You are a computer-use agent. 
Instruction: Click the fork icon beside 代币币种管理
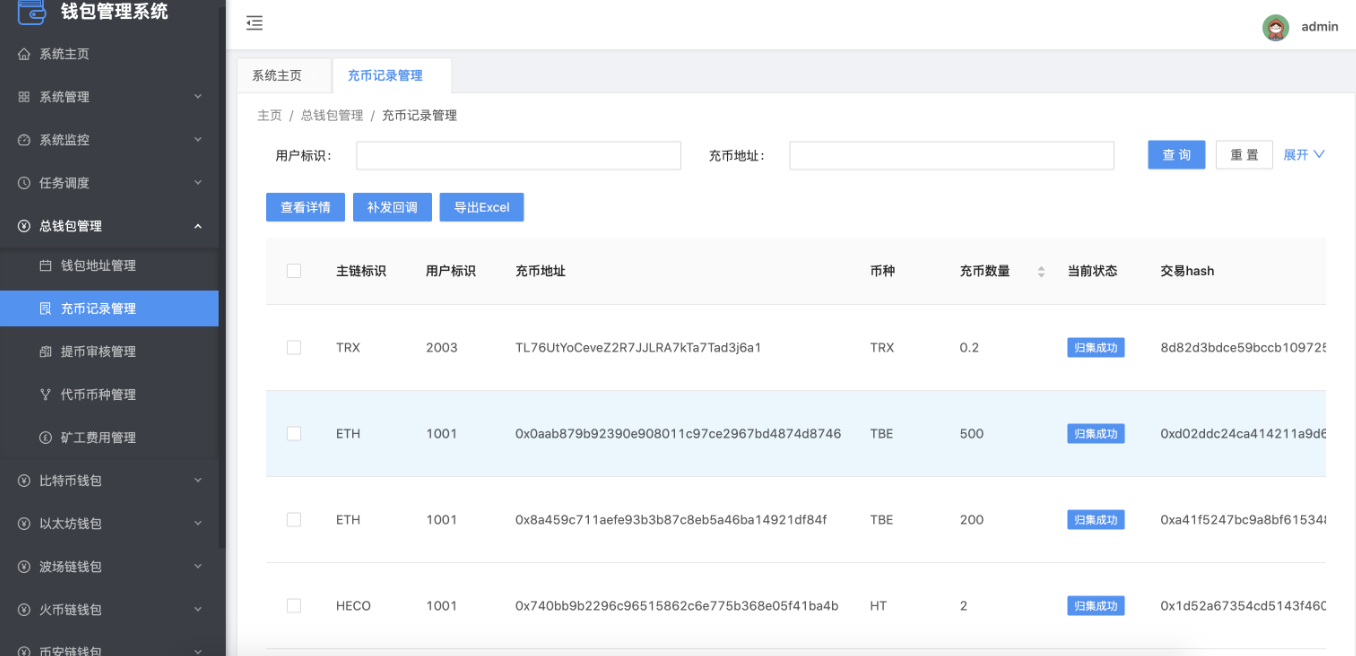click(45, 395)
